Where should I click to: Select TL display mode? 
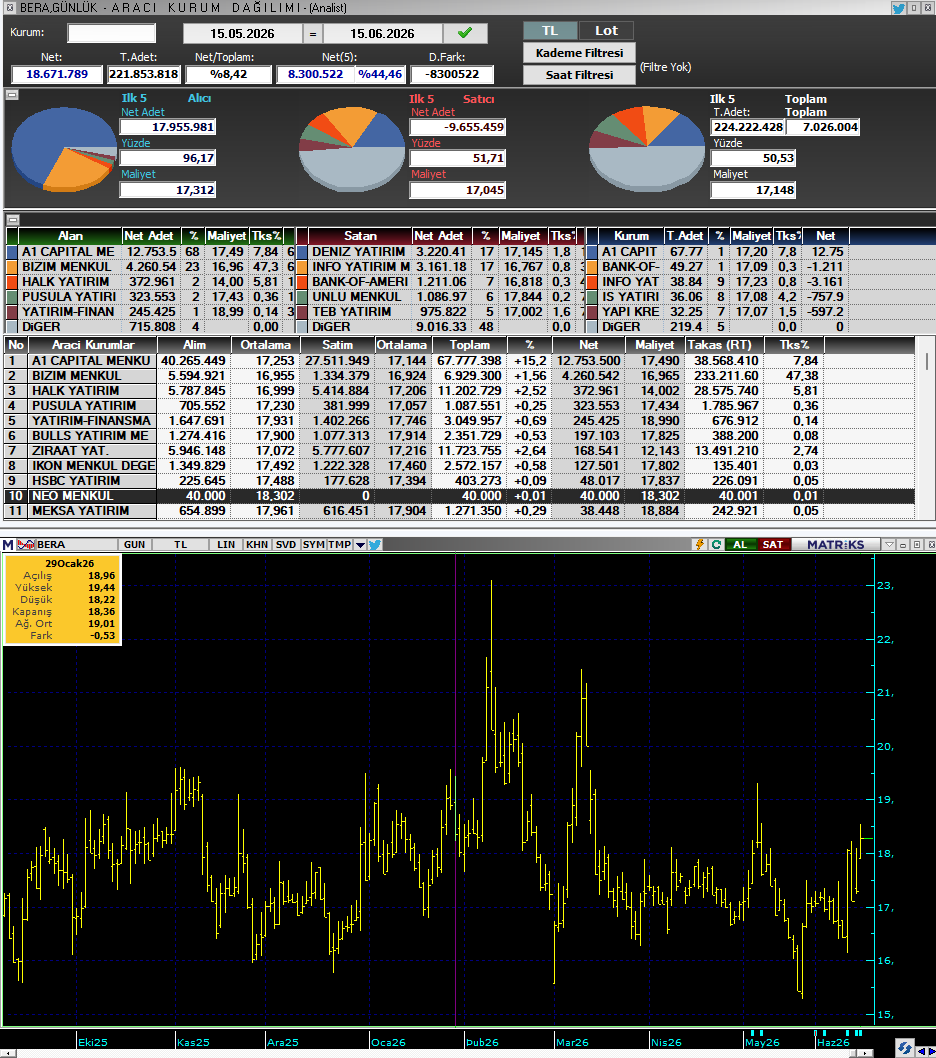click(550, 30)
